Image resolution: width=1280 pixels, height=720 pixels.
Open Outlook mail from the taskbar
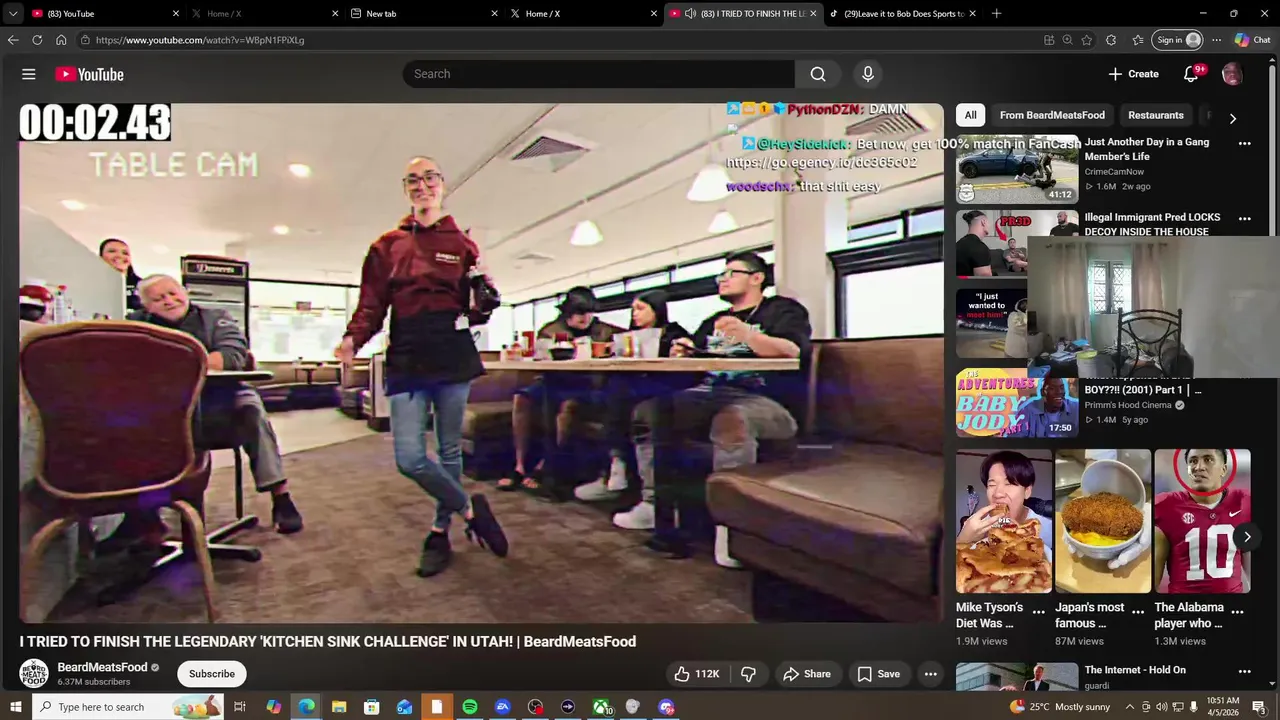click(x=404, y=707)
